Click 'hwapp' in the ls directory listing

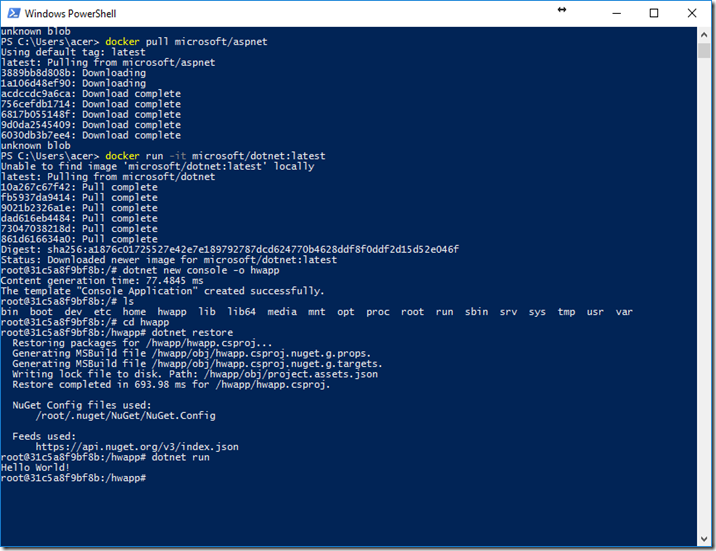[172, 312]
